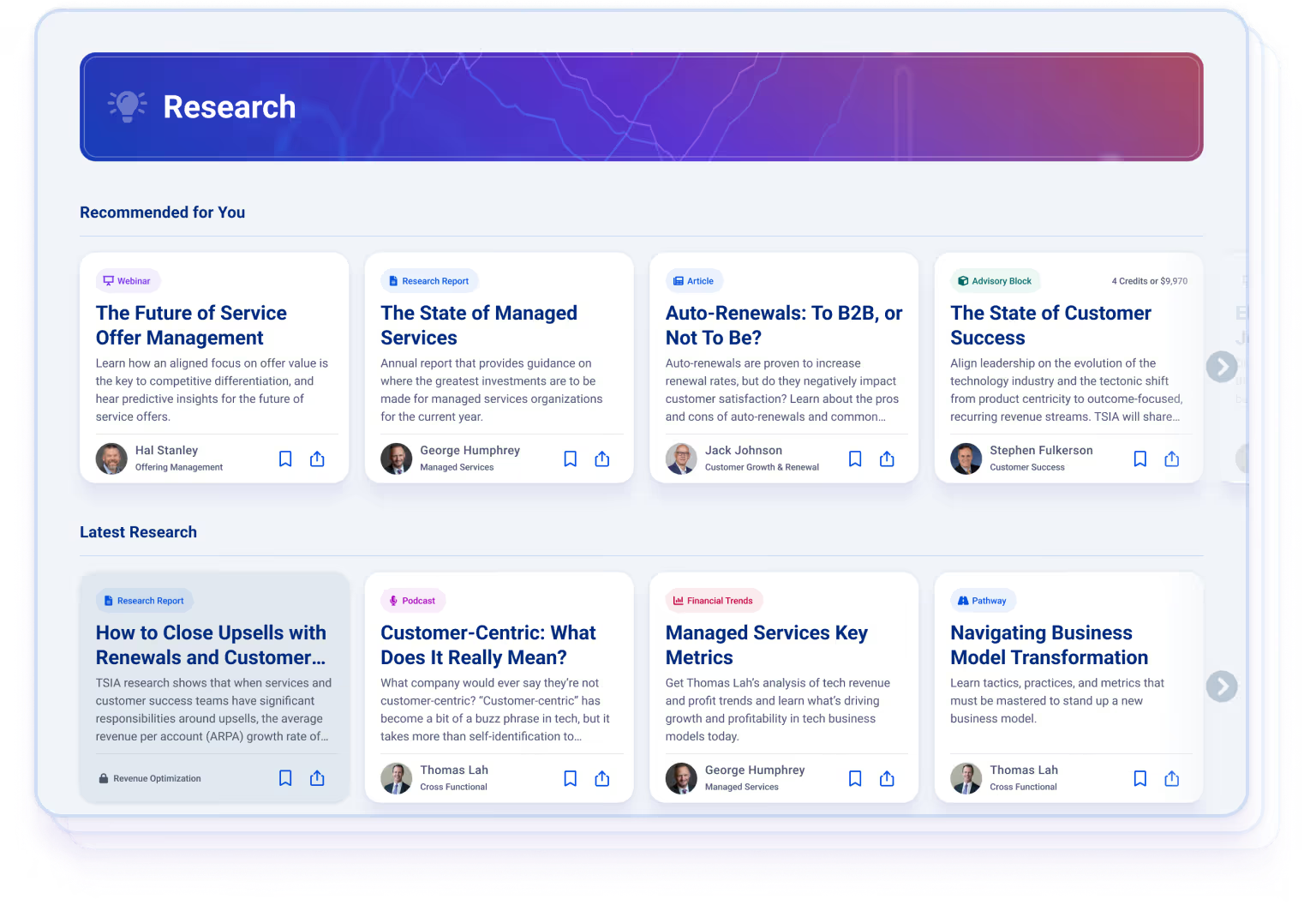The height and width of the screenshot is (905, 1316).
Task: Click Thomas Lah's avatar on Pathway card
Action: coord(966,778)
